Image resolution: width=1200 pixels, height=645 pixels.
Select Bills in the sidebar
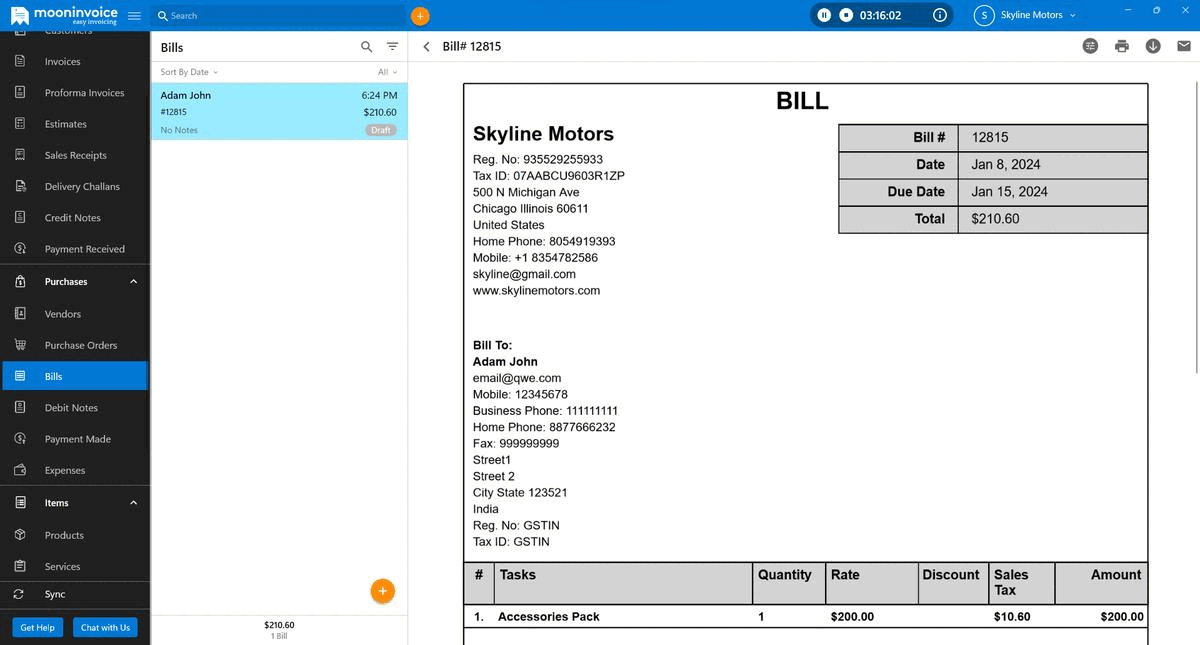point(75,376)
